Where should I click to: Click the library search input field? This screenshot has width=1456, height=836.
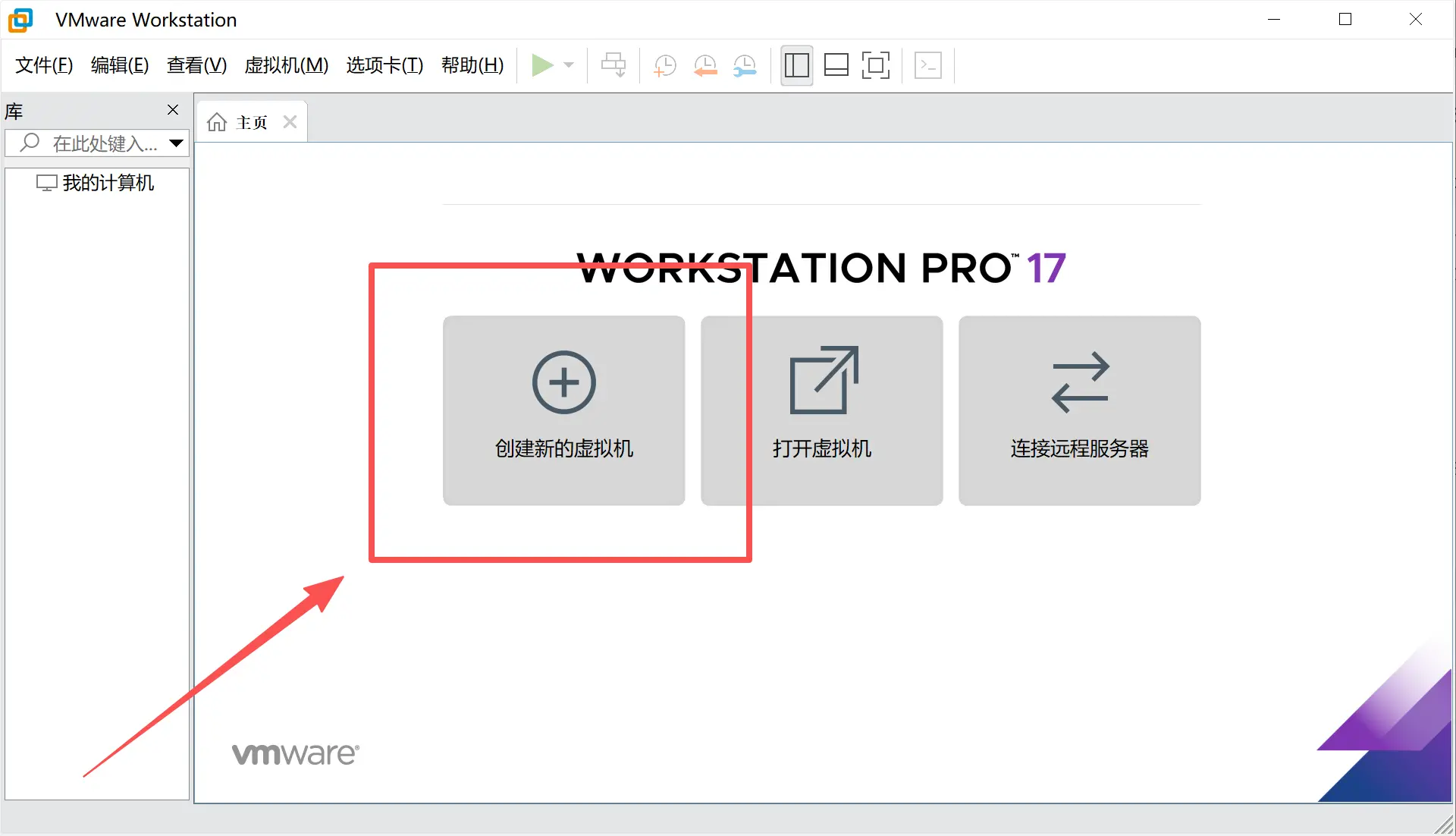coord(97,143)
